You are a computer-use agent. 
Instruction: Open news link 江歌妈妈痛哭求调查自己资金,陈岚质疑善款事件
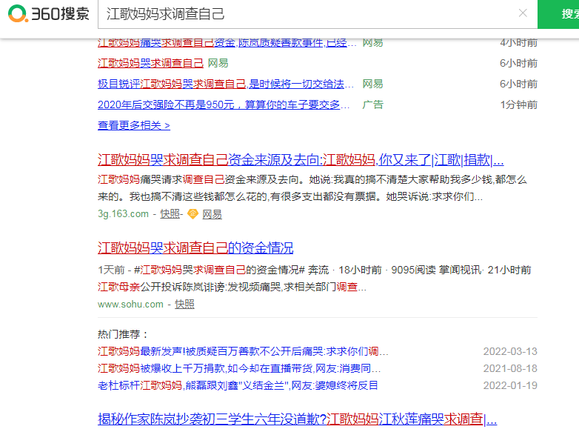(x=227, y=43)
